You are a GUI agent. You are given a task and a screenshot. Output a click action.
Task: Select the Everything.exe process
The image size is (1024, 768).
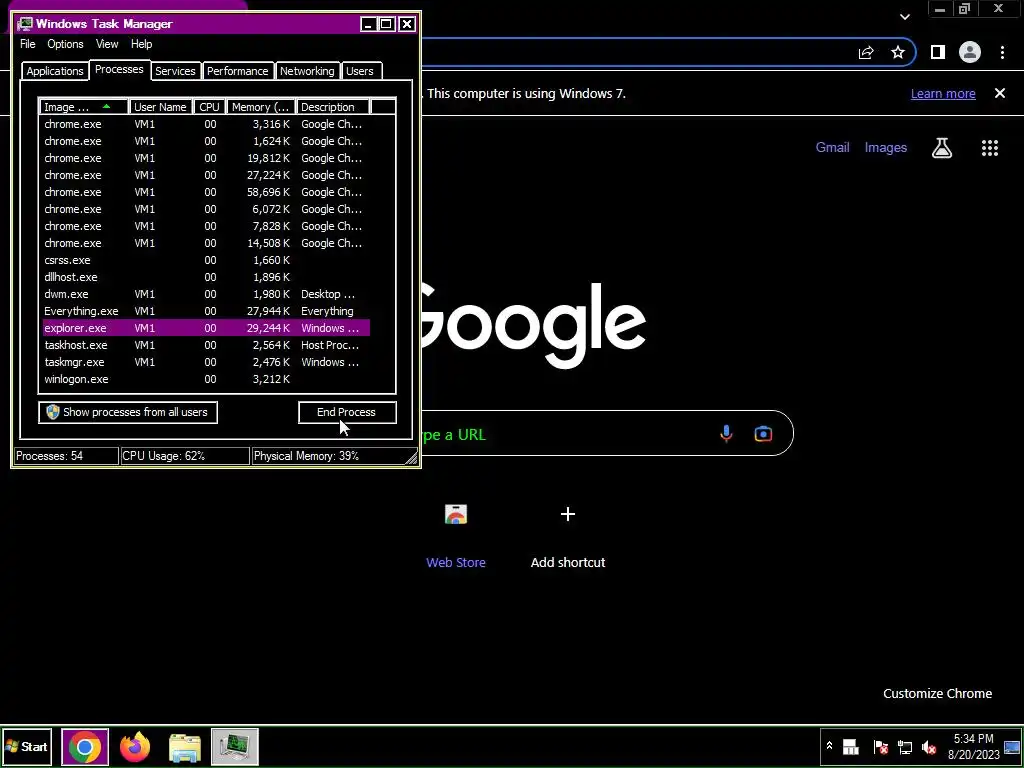click(206, 311)
